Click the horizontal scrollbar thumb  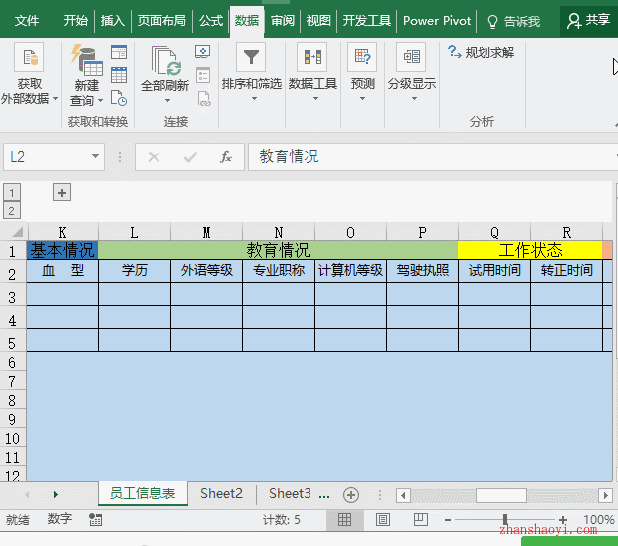click(x=501, y=495)
